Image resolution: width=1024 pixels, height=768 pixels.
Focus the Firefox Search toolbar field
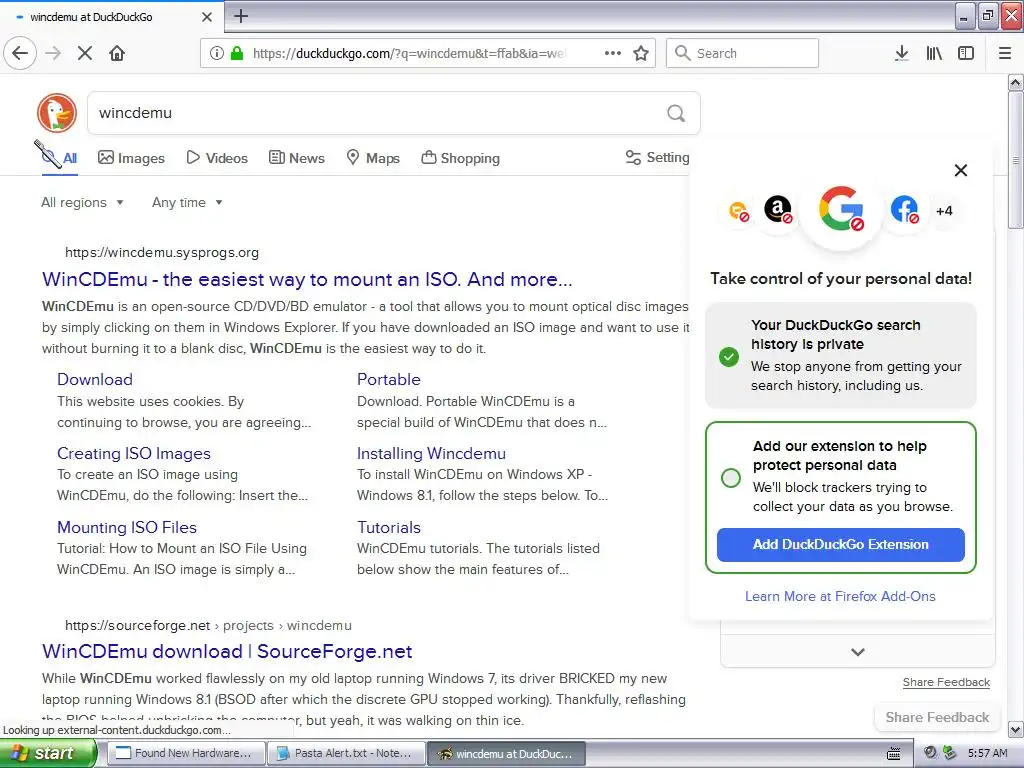[x=742, y=54]
